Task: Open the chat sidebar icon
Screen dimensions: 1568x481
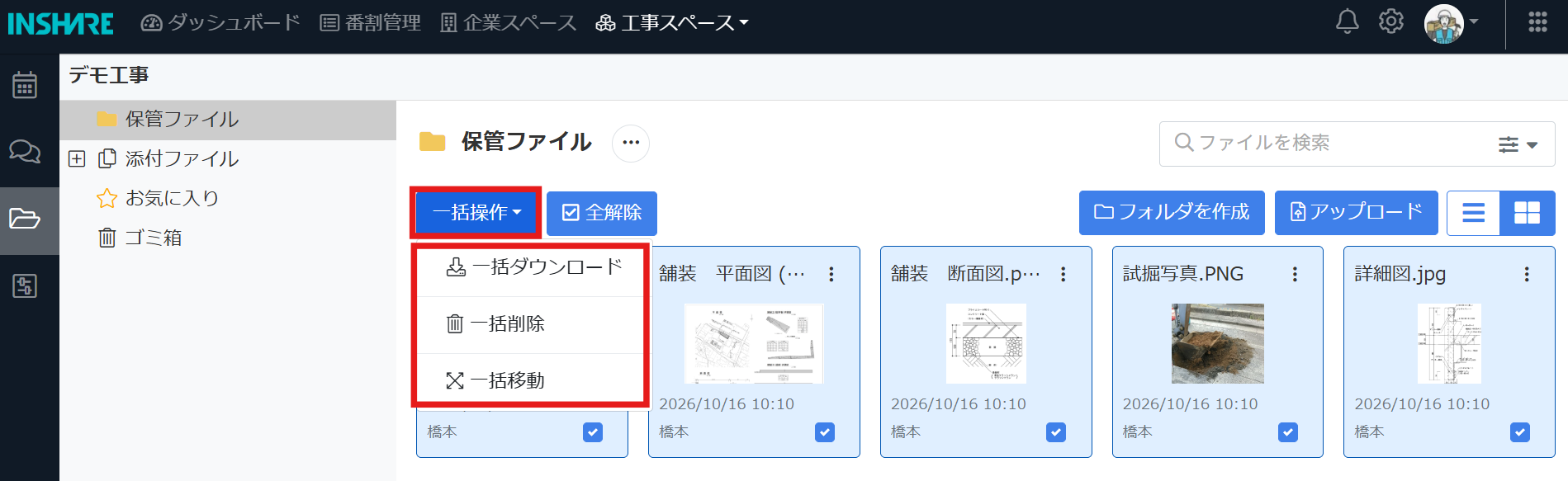Action: (x=25, y=152)
